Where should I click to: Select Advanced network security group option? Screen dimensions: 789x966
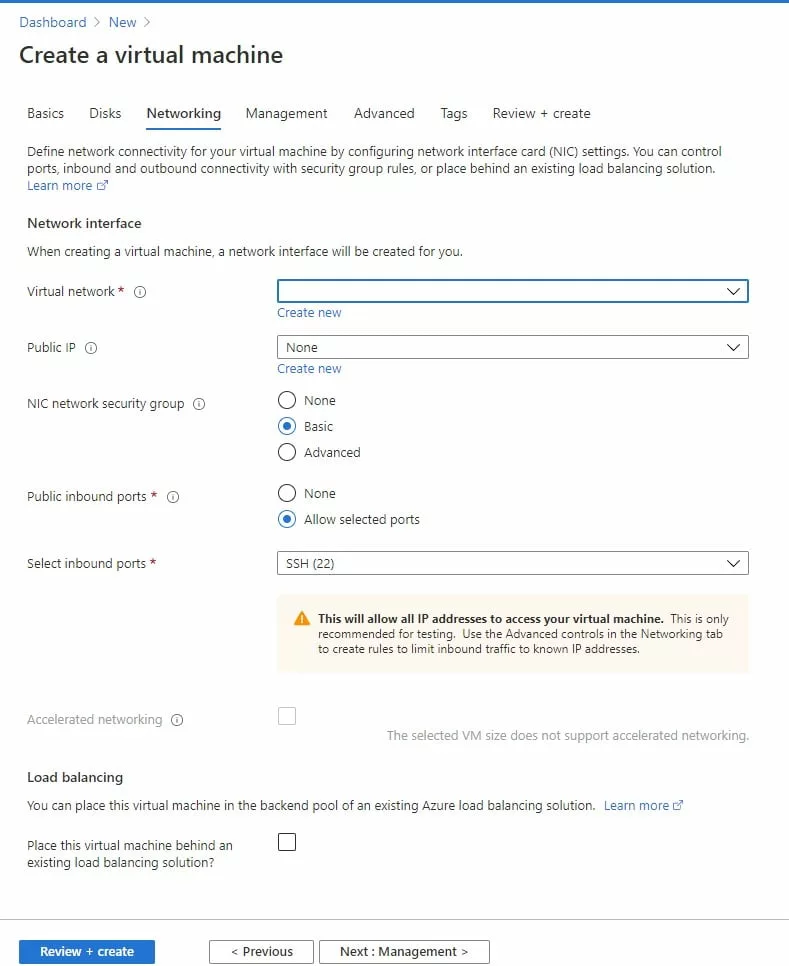click(287, 452)
